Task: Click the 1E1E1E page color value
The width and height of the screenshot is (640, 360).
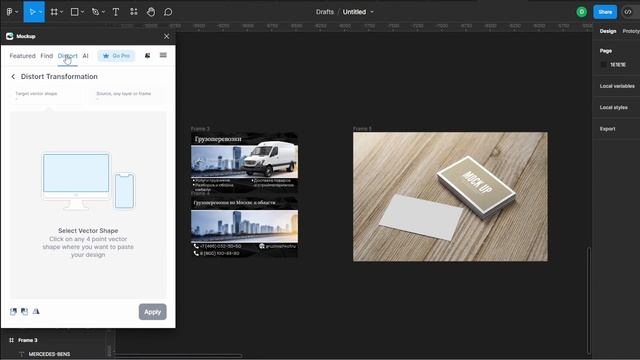Action: (618, 64)
